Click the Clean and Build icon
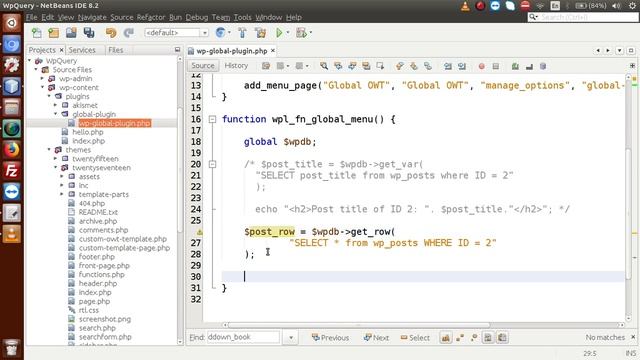 (x=260, y=33)
